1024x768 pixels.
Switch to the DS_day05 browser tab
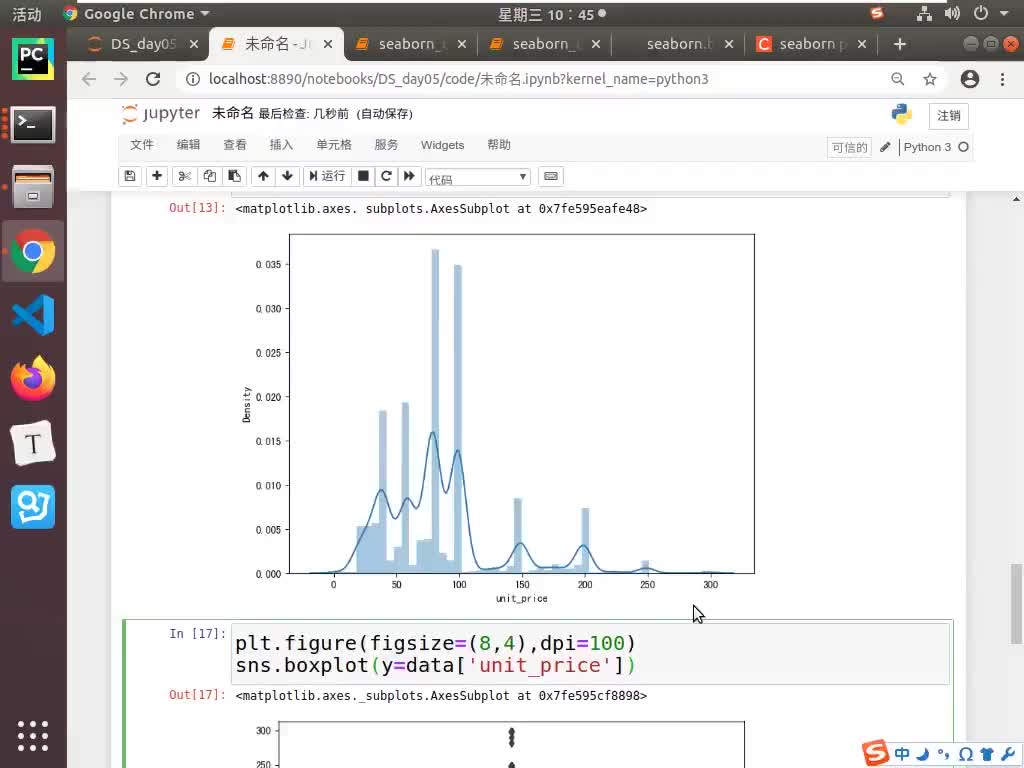click(142, 44)
